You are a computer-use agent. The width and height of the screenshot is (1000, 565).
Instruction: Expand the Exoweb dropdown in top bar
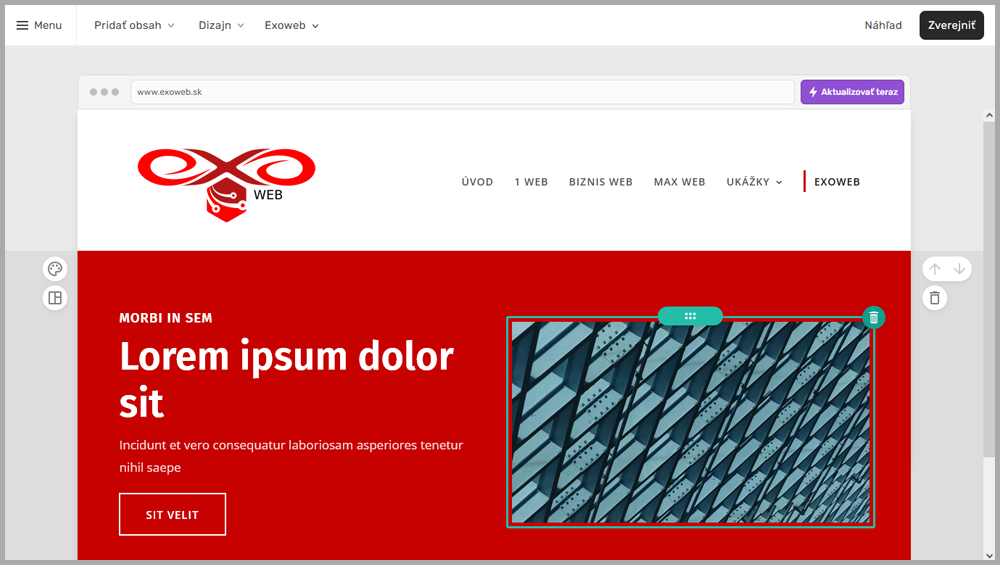[x=291, y=26]
